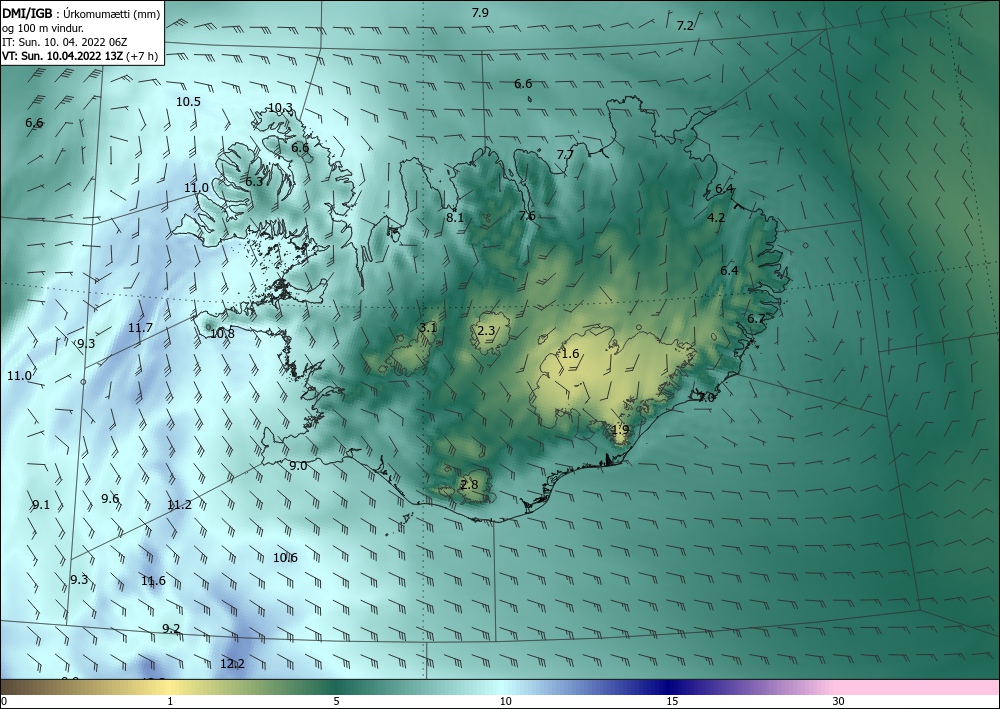Viewport: 1000px width, 709px height.
Task: Select the 7.7 value on the north coast
Action: [x=565, y=155]
